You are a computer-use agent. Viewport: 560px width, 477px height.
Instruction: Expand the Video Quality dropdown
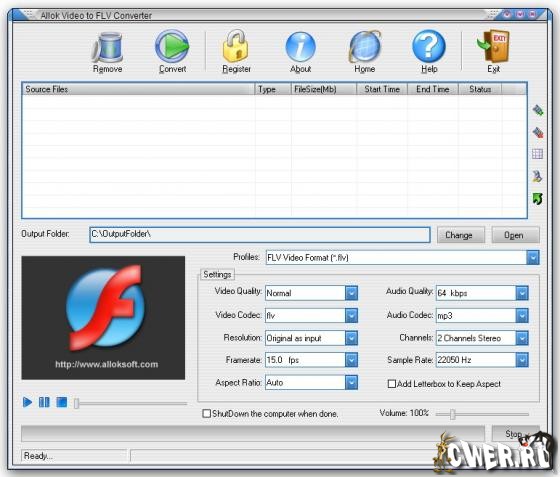(351, 293)
